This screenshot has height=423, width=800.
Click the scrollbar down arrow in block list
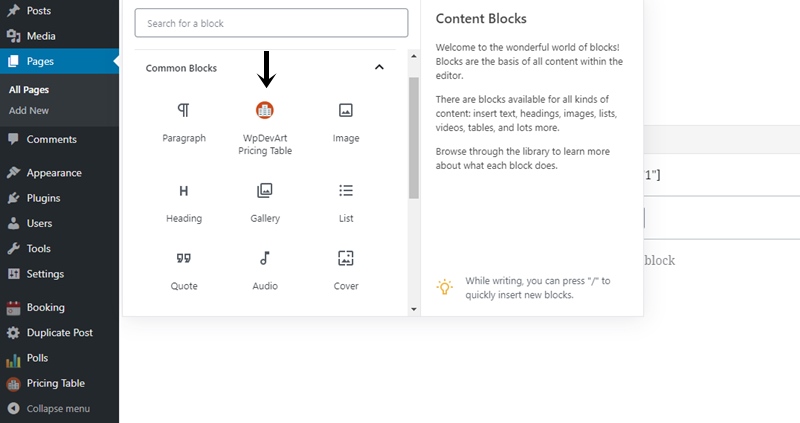[x=414, y=309]
